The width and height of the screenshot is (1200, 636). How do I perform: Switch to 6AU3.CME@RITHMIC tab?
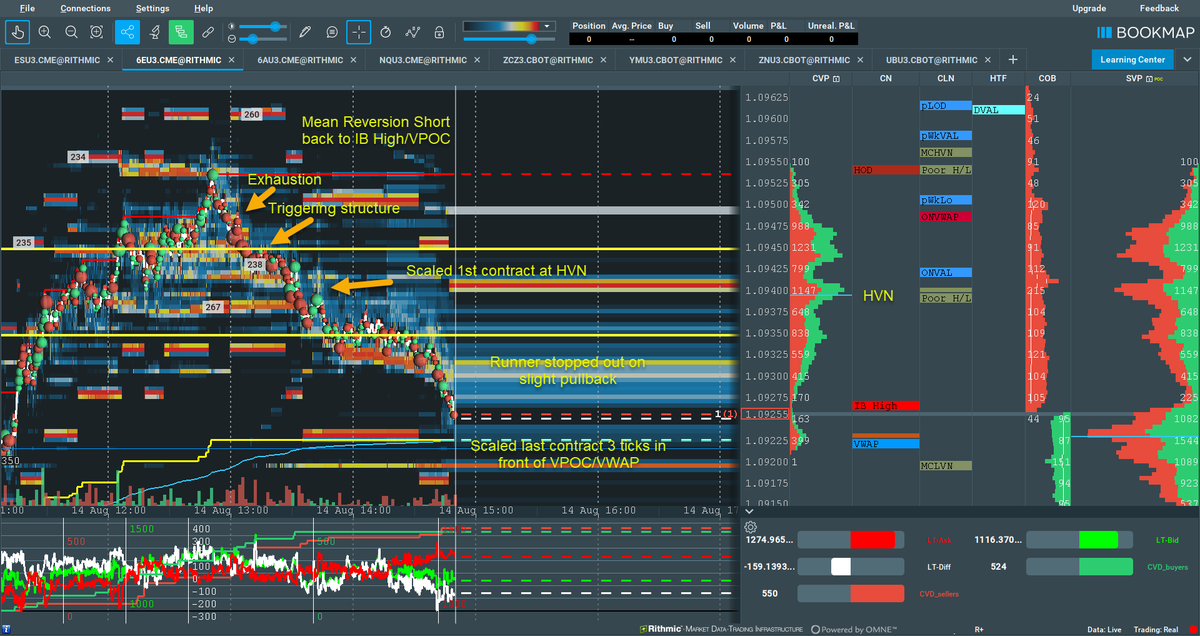click(x=300, y=60)
